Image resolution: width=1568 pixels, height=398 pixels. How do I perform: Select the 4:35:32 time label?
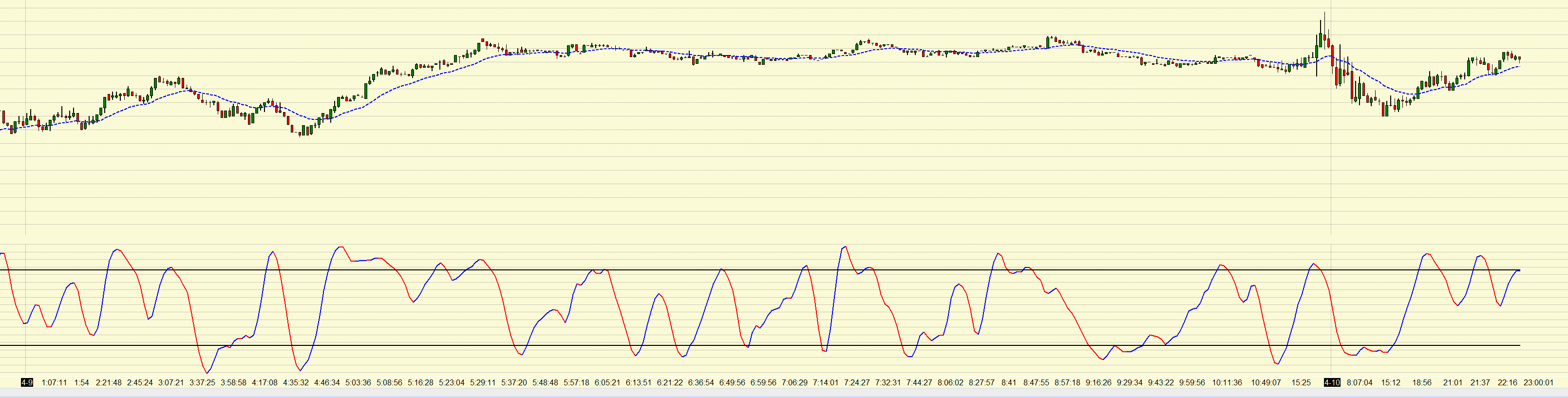[296, 383]
